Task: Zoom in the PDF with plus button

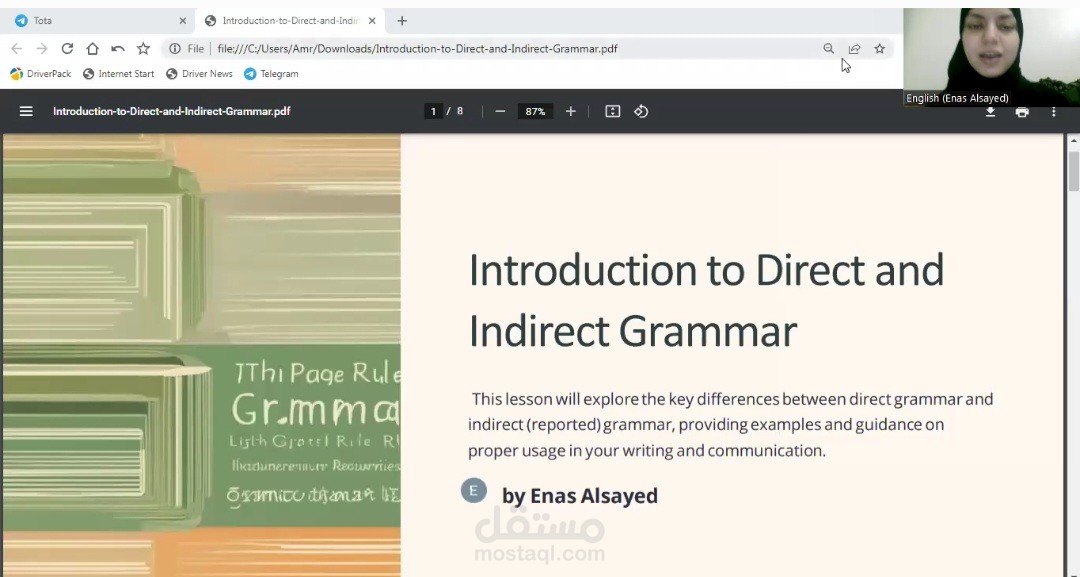Action: click(570, 112)
